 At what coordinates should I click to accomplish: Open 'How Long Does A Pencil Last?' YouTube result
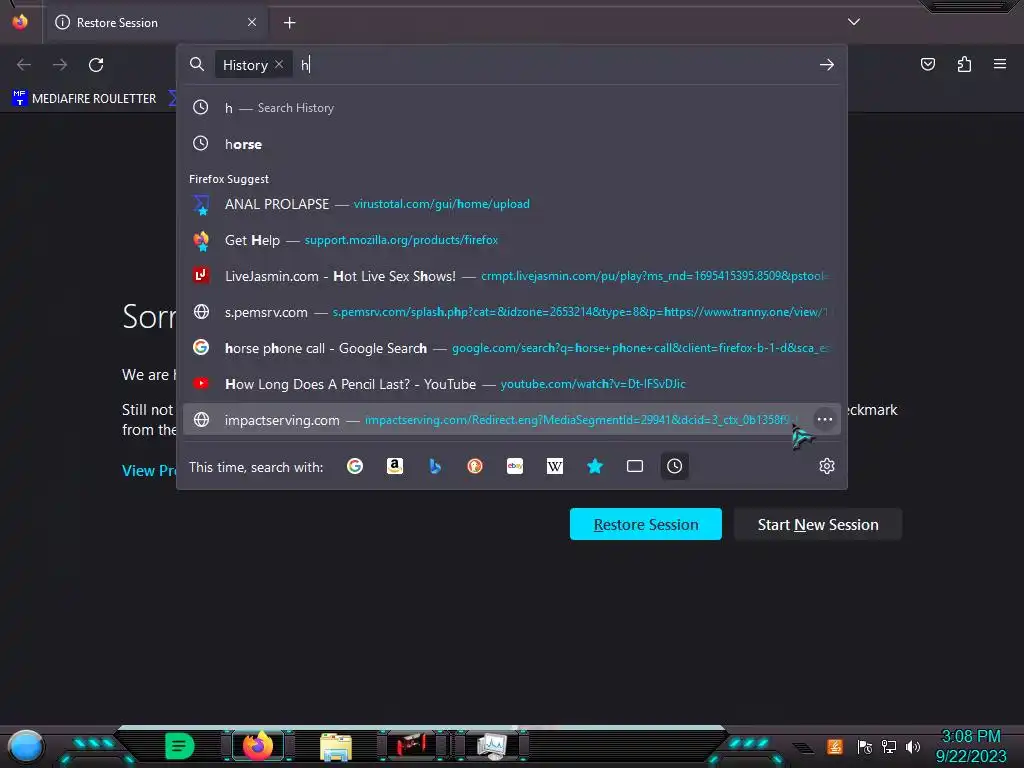pos(512,384)
